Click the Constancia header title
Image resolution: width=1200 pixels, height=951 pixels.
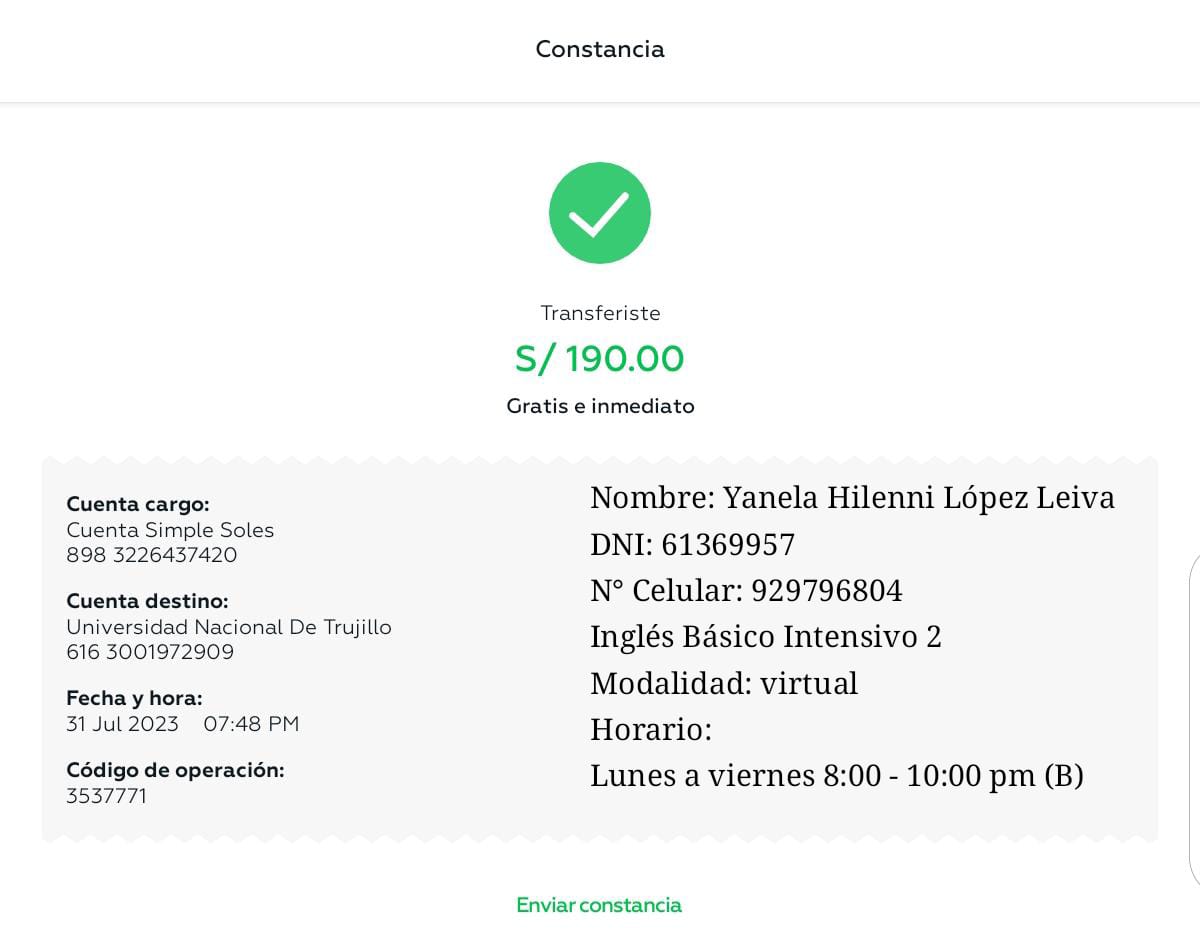click(600, 49)
